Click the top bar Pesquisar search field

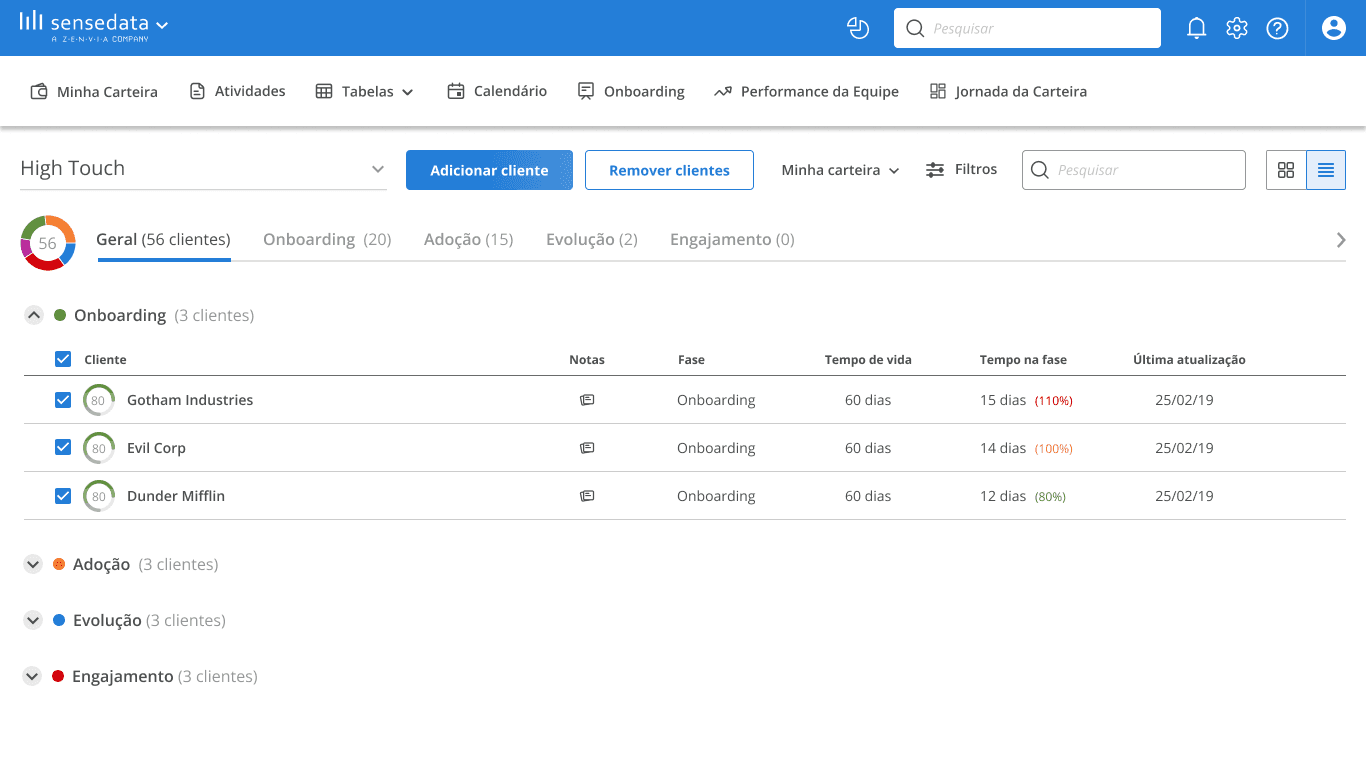(x=1027, y=28)
